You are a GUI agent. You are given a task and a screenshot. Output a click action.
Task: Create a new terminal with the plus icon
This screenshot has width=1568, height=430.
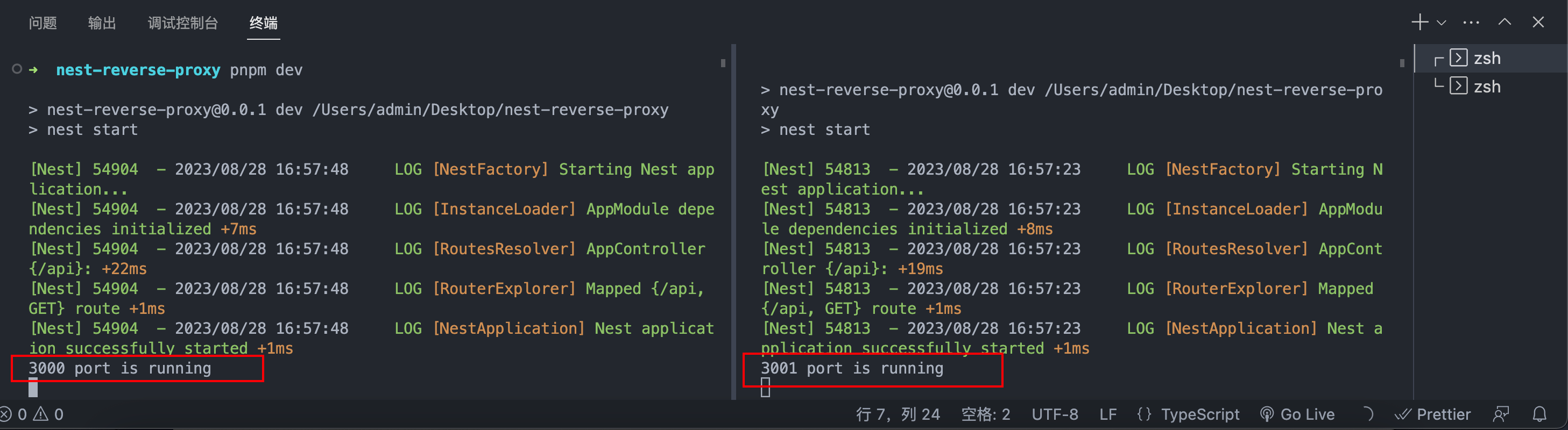tap(1419, 23)
